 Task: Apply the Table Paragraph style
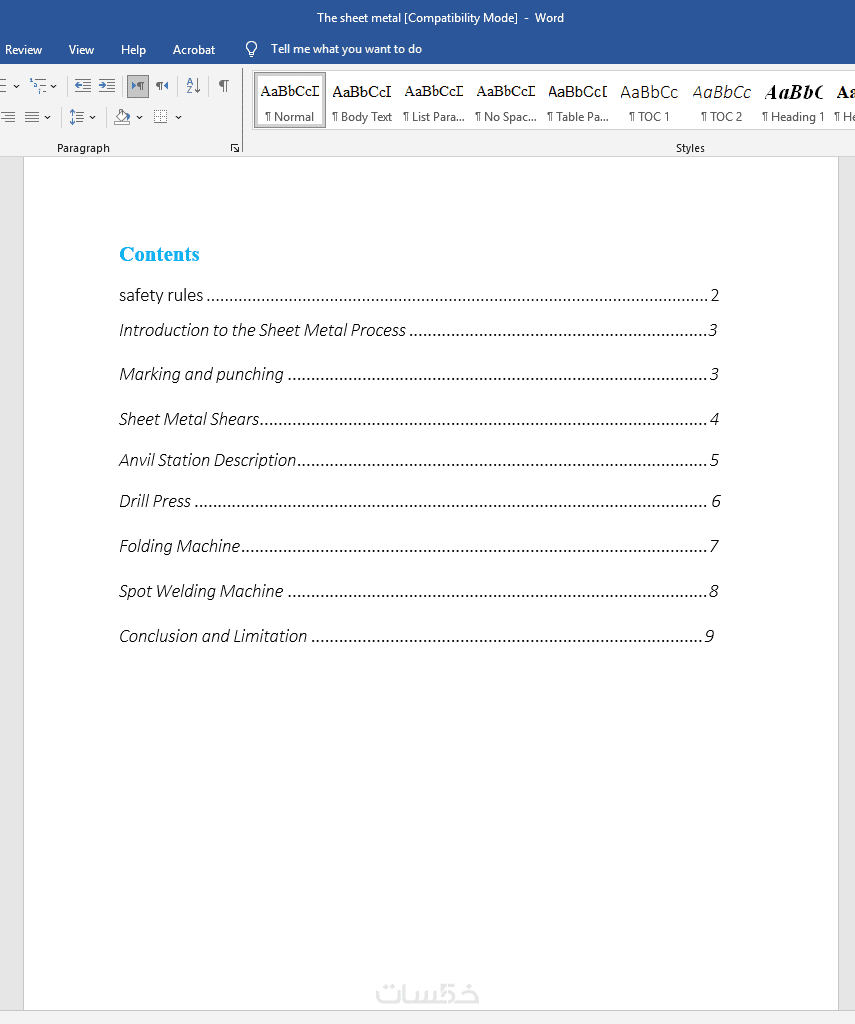point(577,101)
